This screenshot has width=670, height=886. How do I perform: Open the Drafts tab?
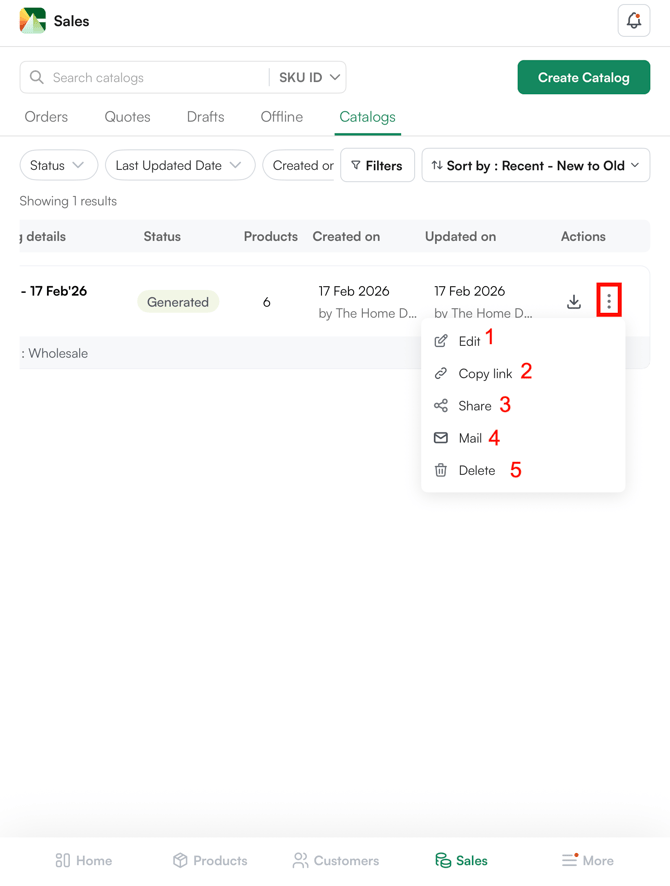pyautogui.click(x=205, y=116)
